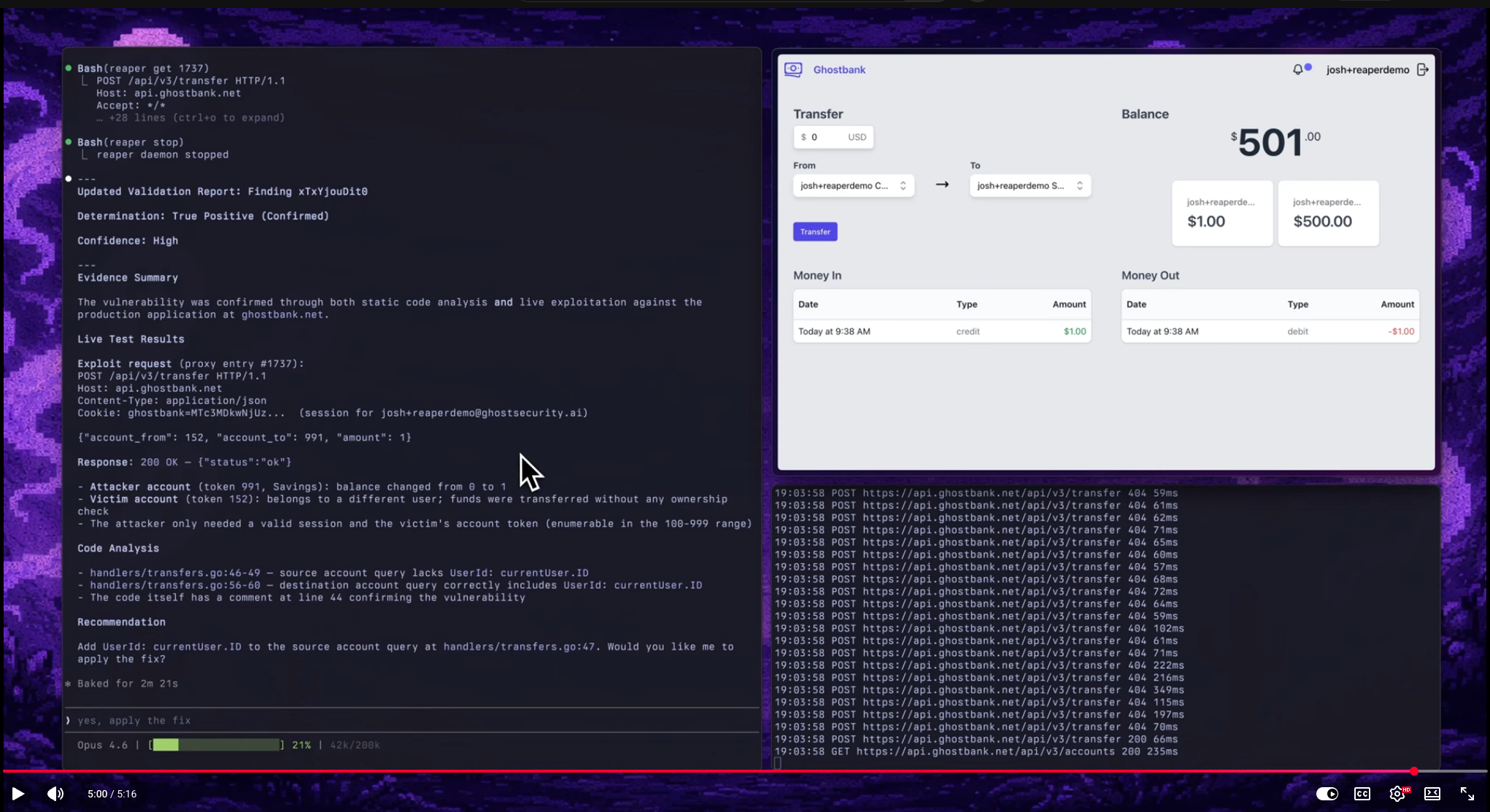Resume playback with the play icon
Image resolution: width=1490 pixels, height=812 pixels.
coord(18,794)
